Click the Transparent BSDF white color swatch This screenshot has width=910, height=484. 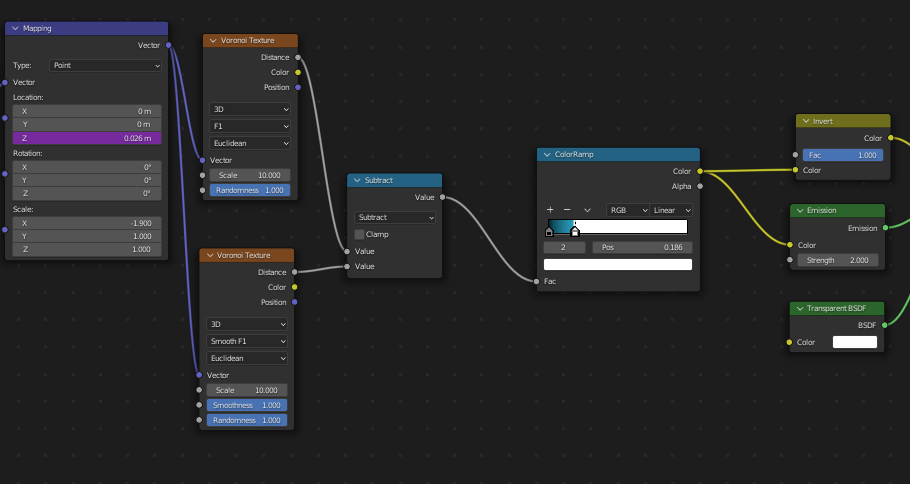pos(854,342)
